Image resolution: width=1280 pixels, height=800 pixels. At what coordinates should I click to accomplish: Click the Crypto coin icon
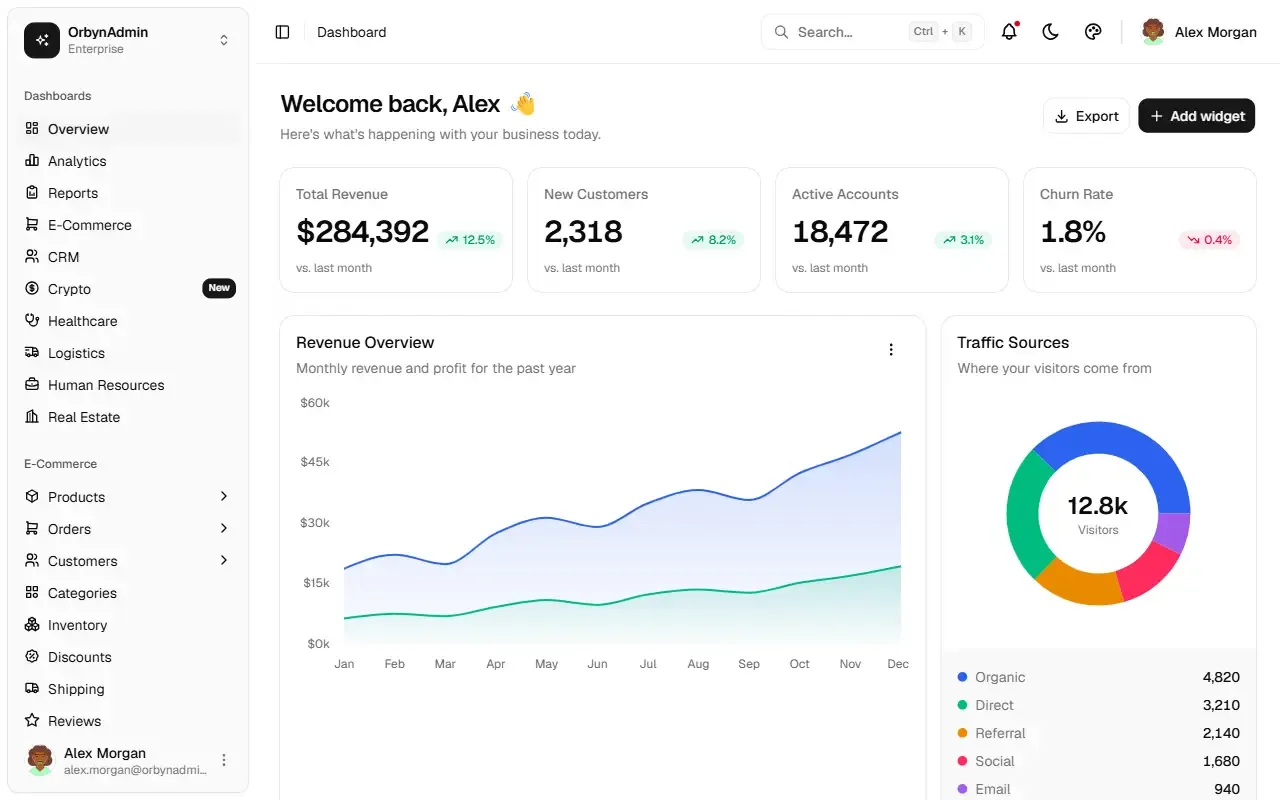32,289
